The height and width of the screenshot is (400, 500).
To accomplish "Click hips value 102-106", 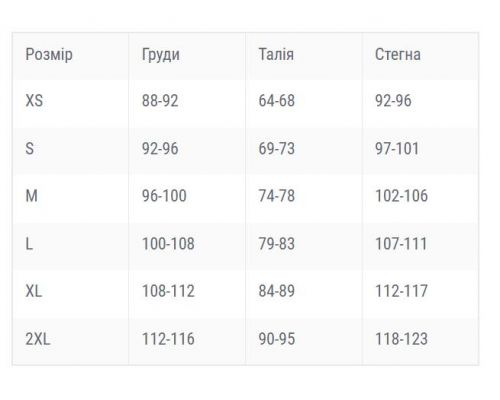I will (x=401, y=196).
